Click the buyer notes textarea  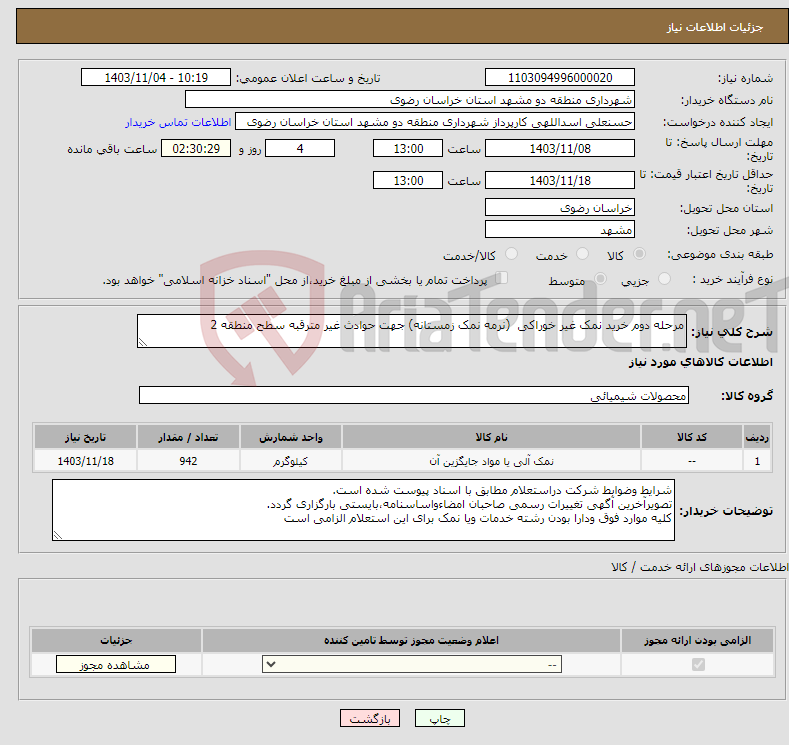coord(363,510)
